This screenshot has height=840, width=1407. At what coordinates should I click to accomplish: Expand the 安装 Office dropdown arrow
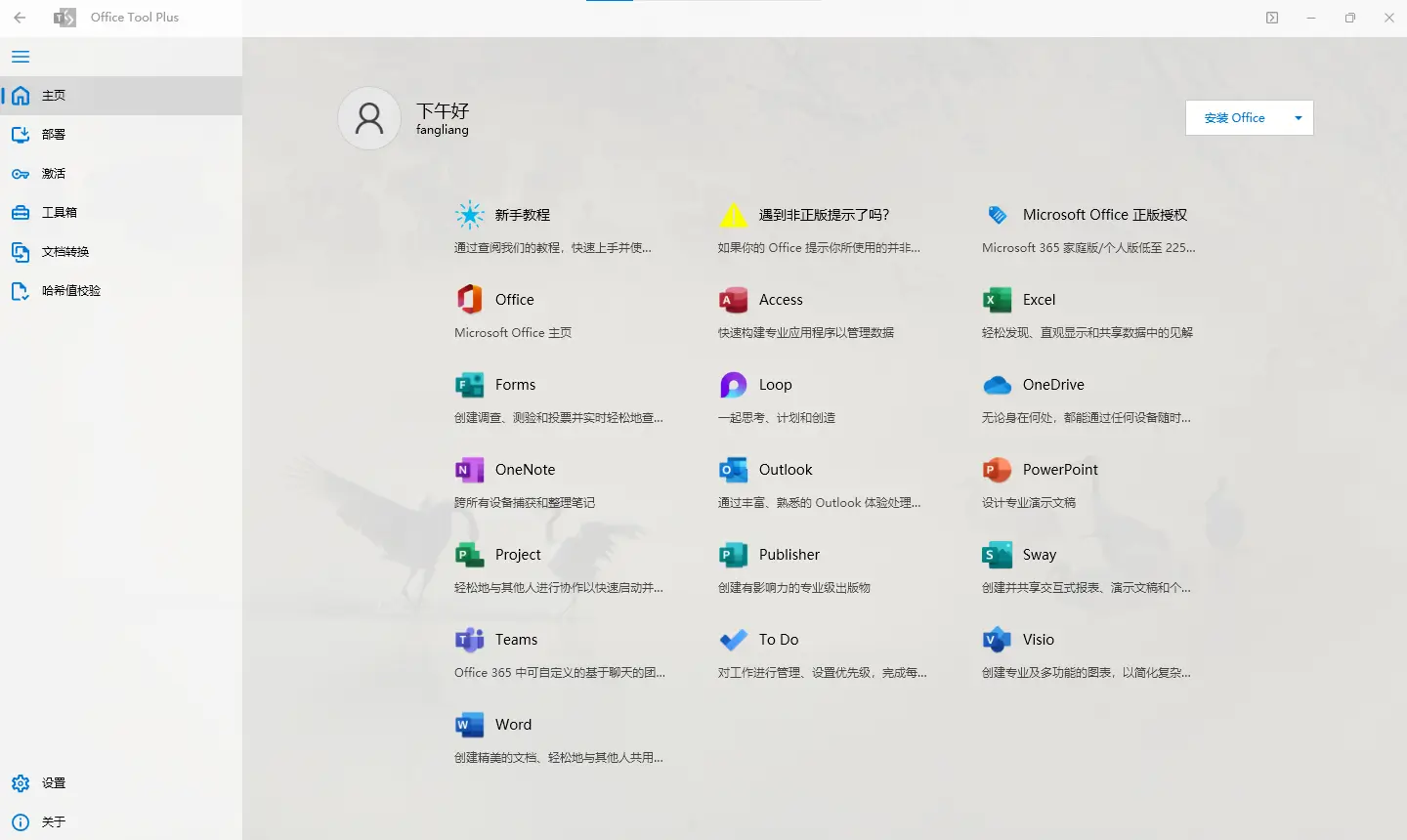tap(1298, 118)
